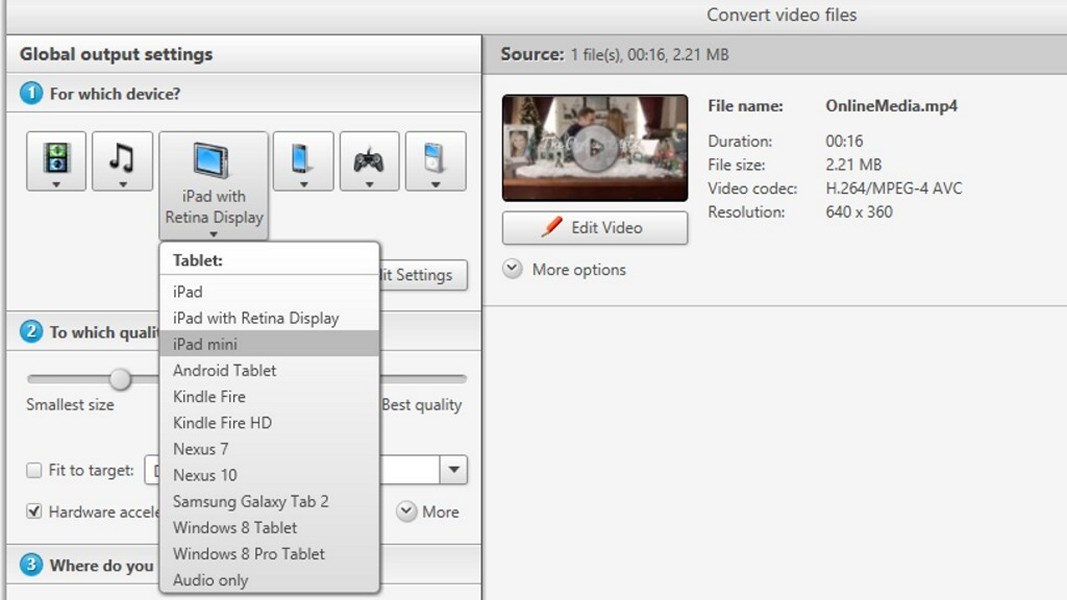Click the quality slider handle
This screenshot has height=600, width=1067.
(x=120, y=379)
